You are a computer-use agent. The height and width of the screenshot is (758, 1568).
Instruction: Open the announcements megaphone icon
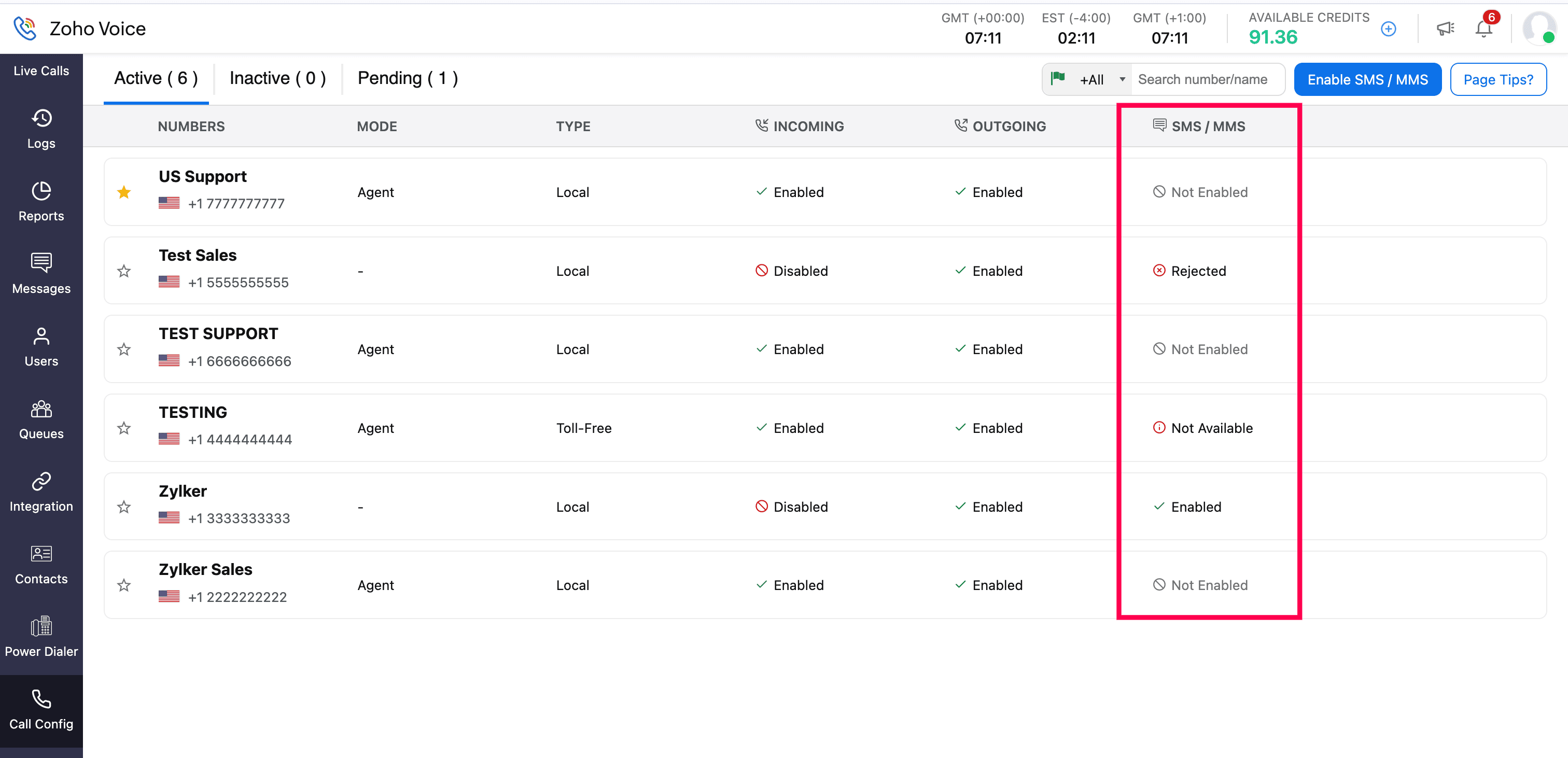pyautogui.click(x=1445, y=29)
